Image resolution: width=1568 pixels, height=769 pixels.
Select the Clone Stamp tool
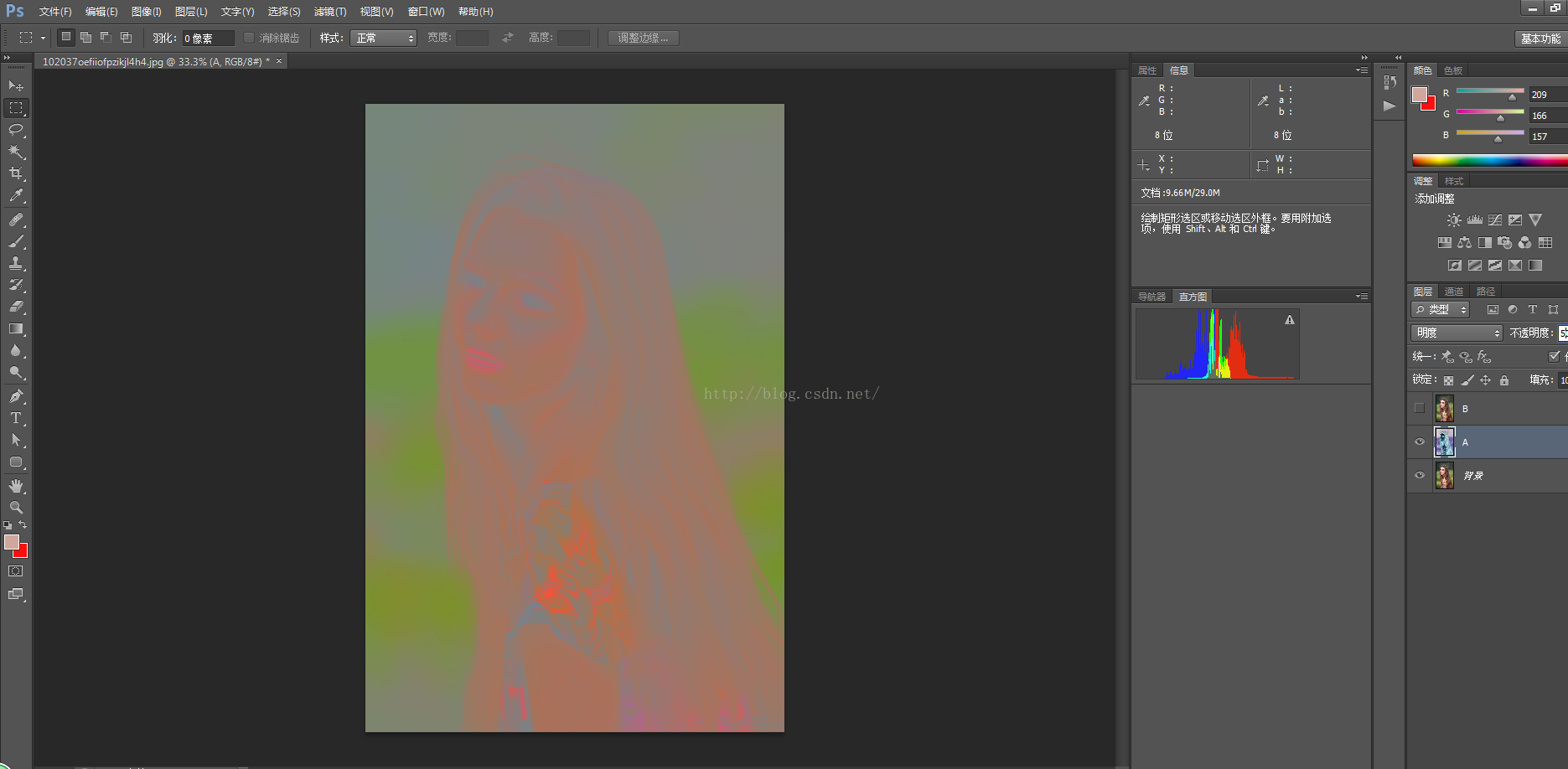coord(16,263)
